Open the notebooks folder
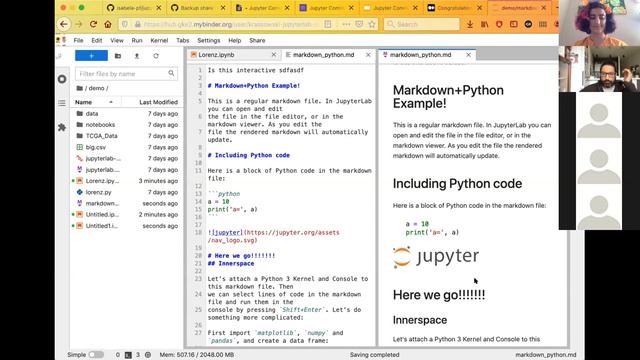 coord(127,125)
